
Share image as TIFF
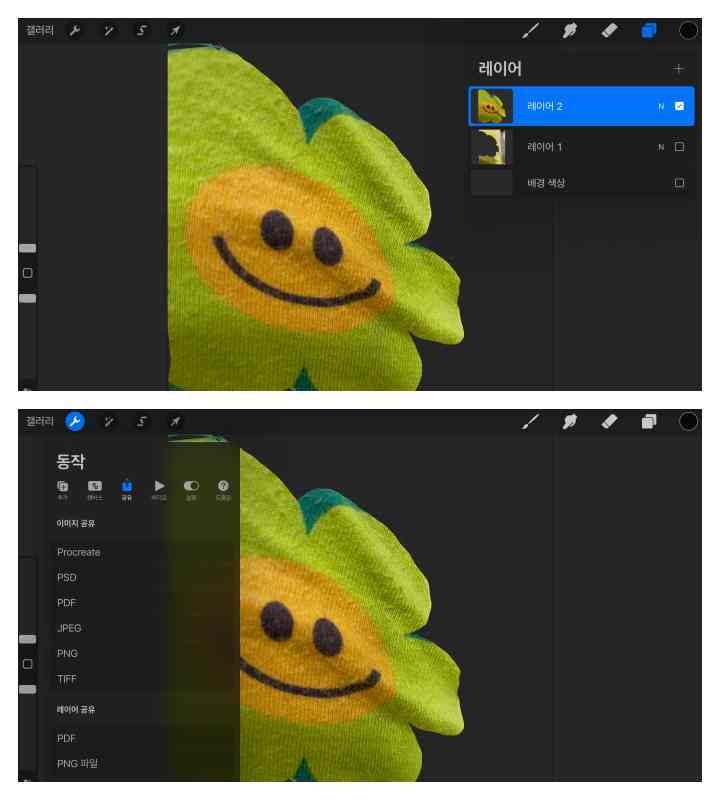coord(67,679)
